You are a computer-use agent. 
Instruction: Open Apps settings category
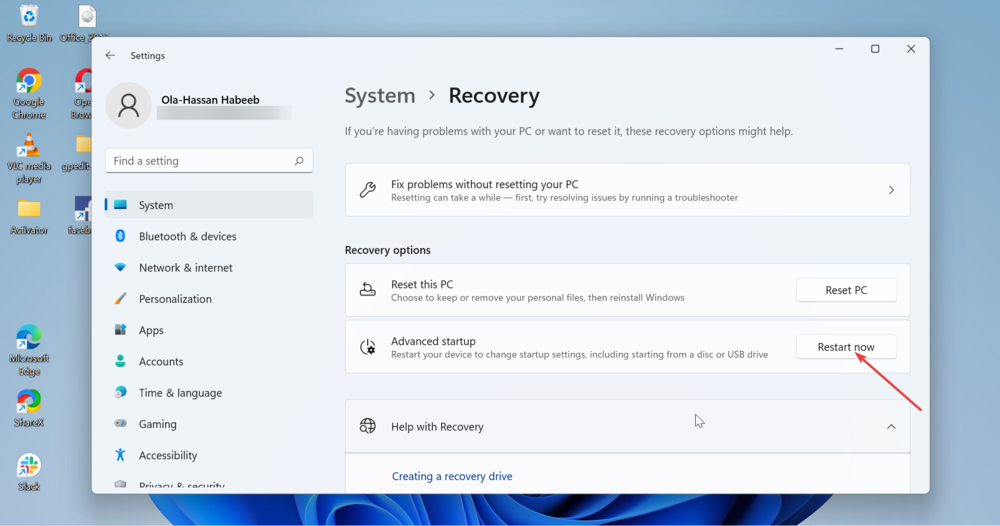pyautogui.click(x=209, y=330)
